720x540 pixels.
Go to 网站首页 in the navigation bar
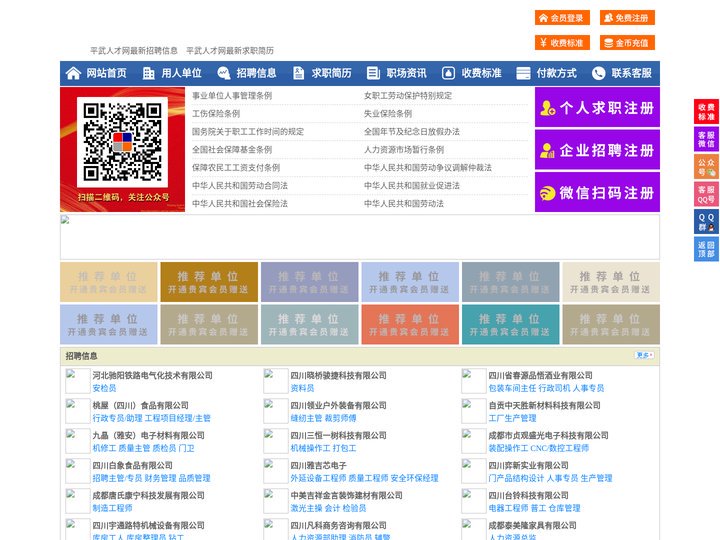107,73
